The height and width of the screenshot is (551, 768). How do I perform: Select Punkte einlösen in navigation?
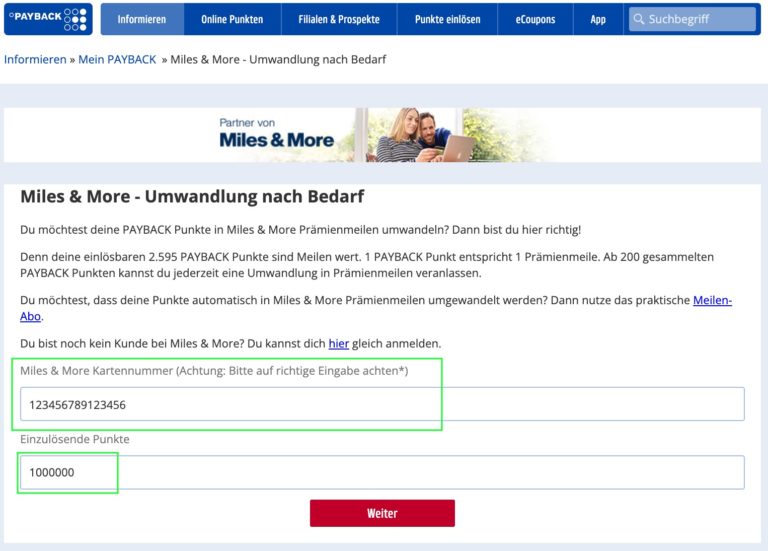tap(449, 19)
